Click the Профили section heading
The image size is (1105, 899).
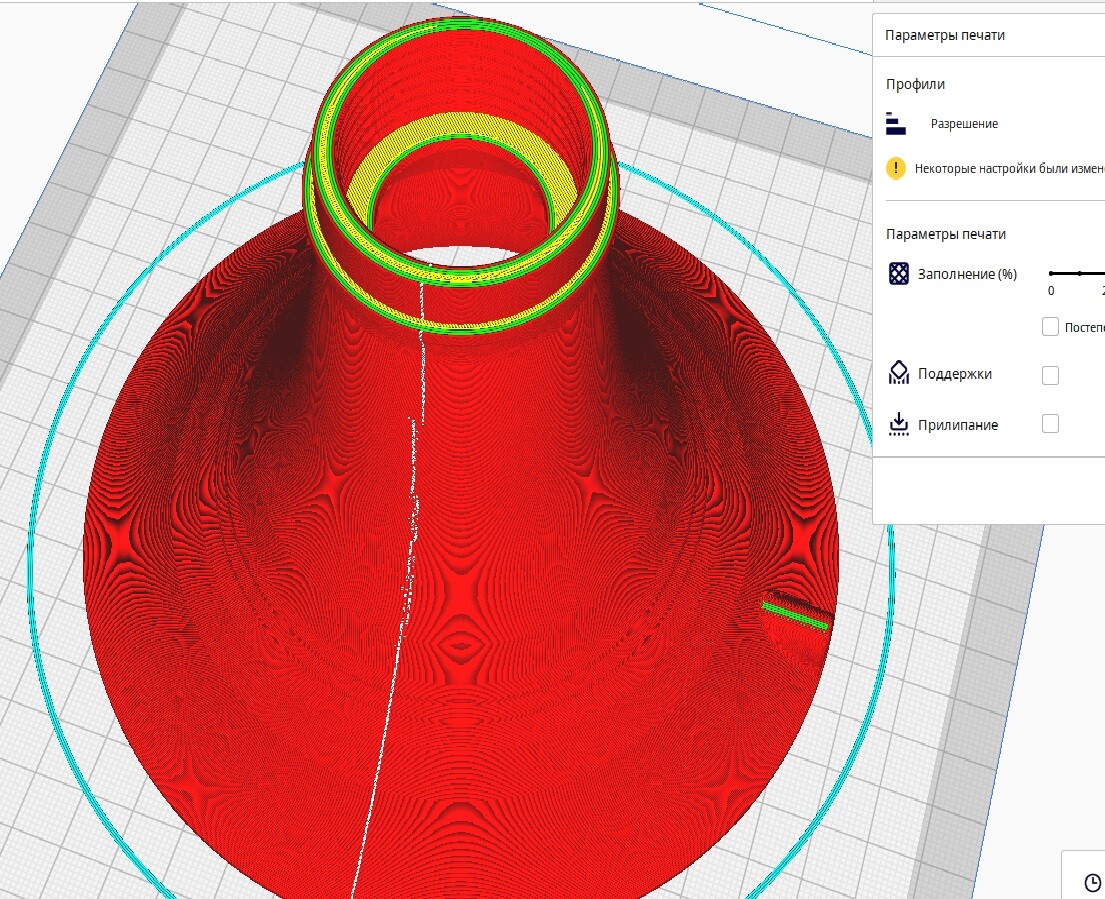tap(915, 85)
